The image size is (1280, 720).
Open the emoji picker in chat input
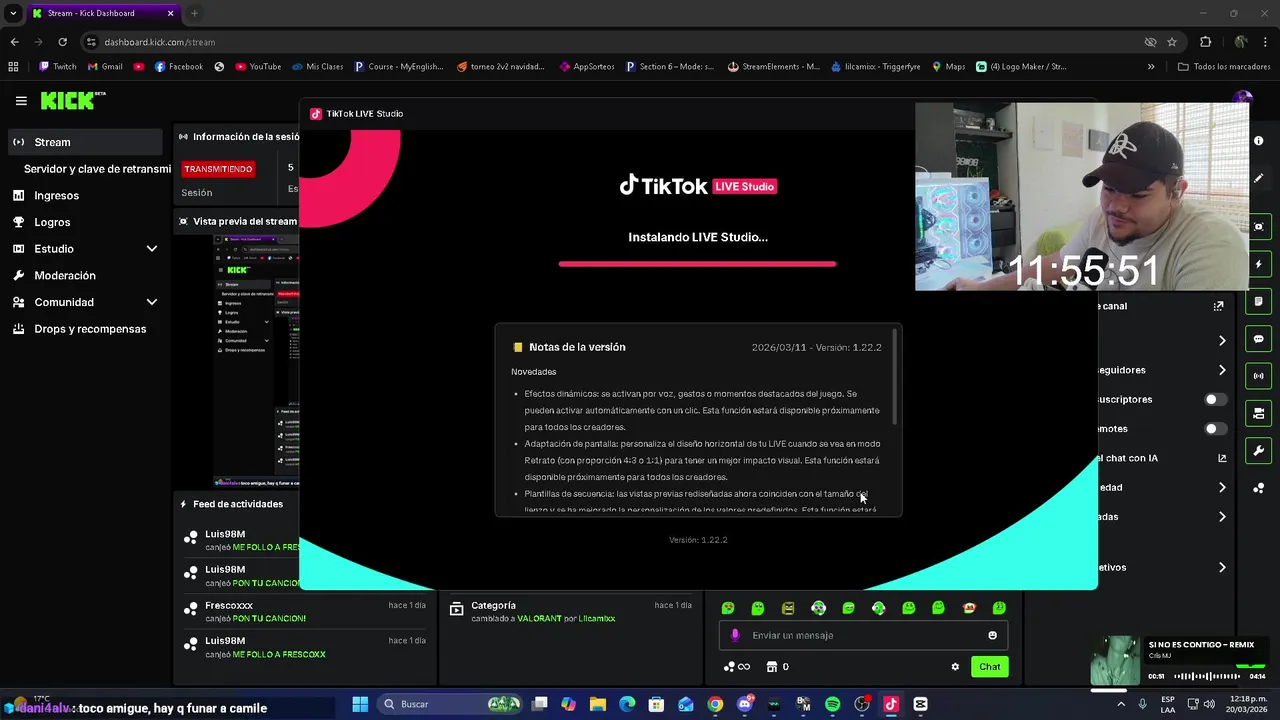pos(992,635)
